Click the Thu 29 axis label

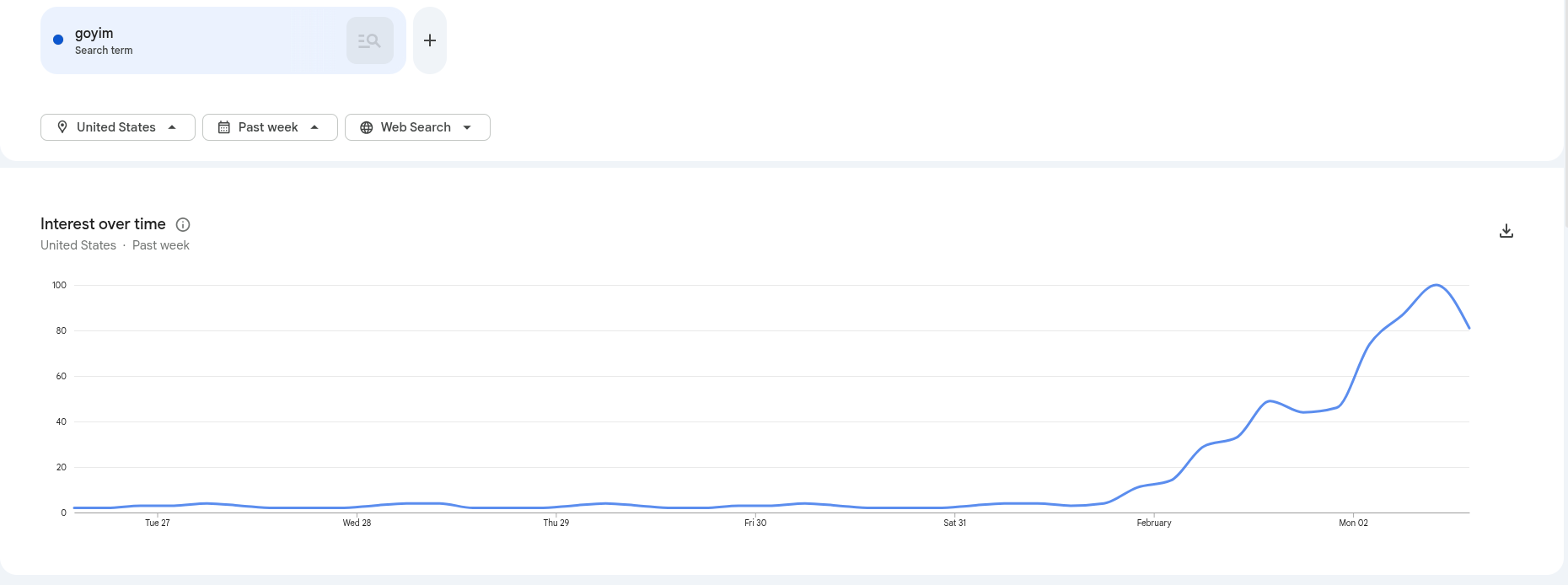556,523
